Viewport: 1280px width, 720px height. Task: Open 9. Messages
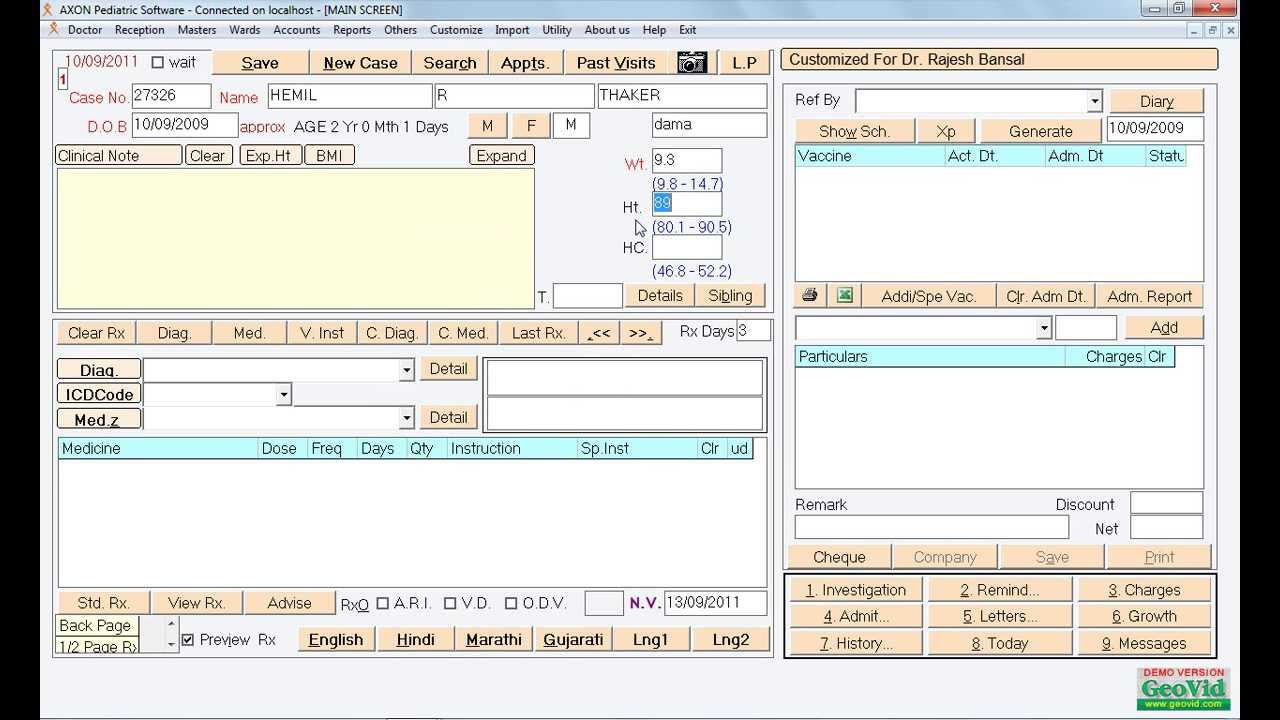click(x=1144, y=643)
